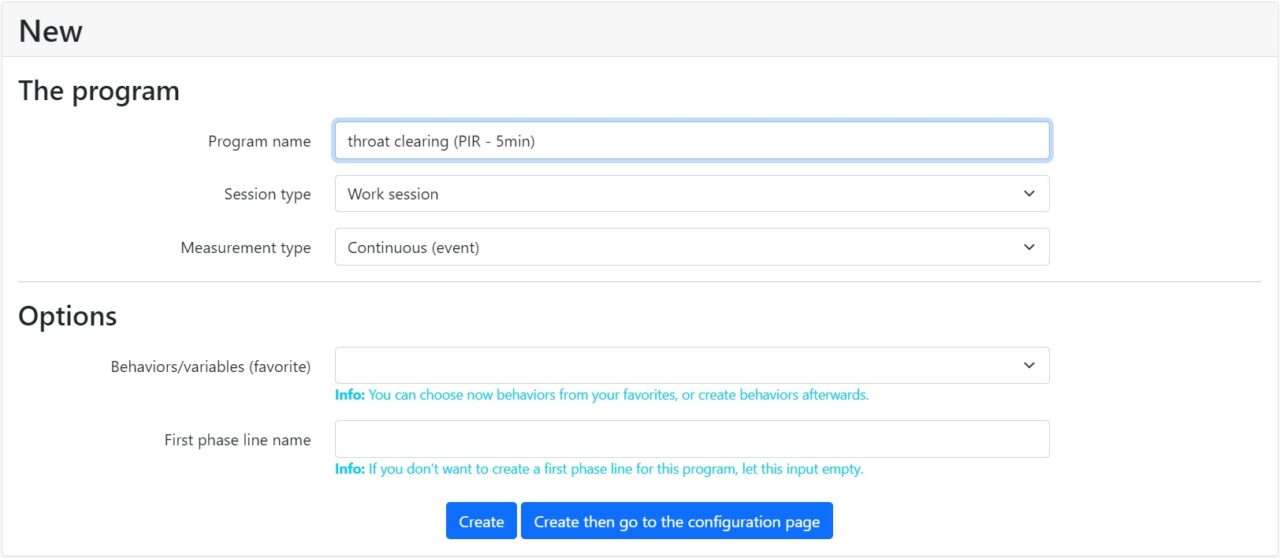Image resolution: width=1280 pixels, height=558 pixels.
Task: Click into the First phase line name input
Action: (x=692, y=439)
